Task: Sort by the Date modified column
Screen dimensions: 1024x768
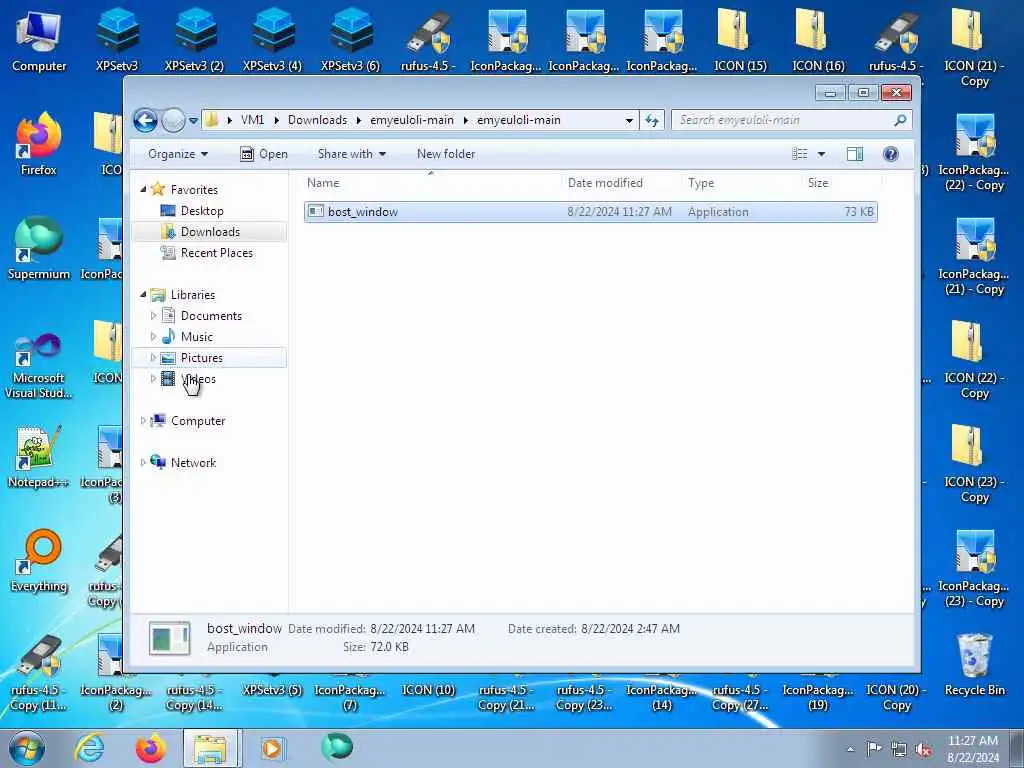Action: tap(620, 183)
